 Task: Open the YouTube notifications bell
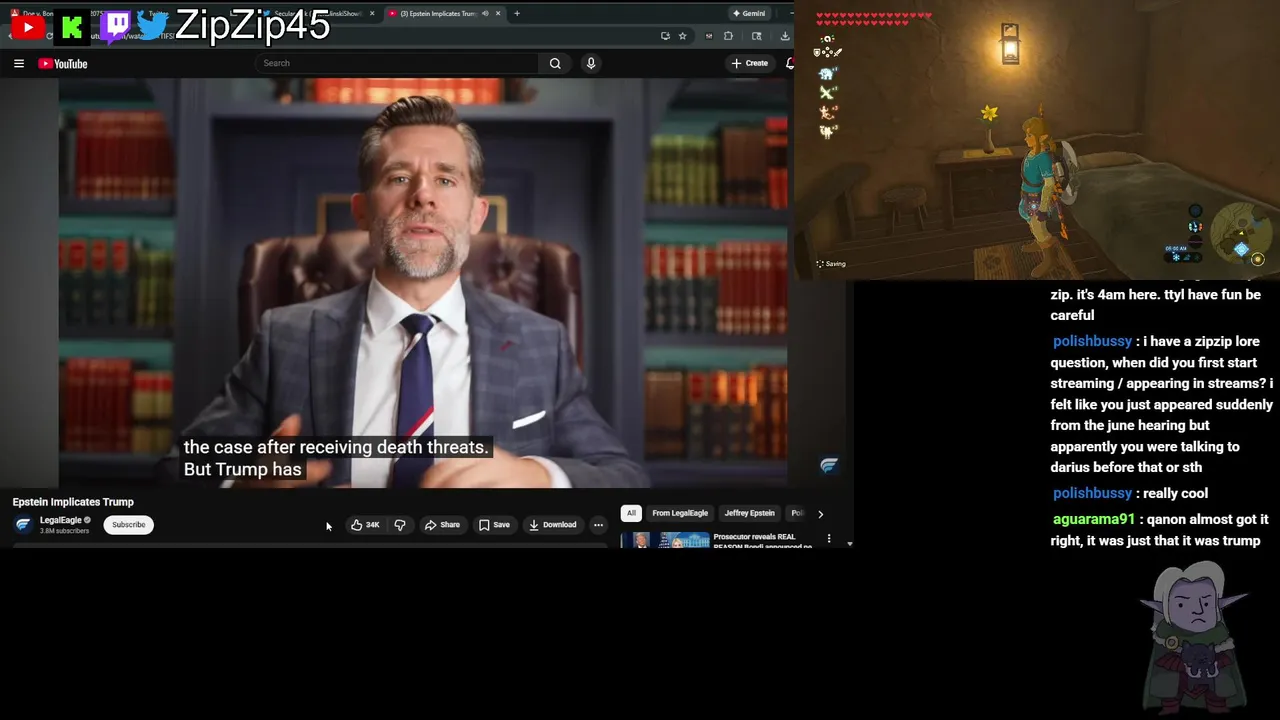point(789,63)
